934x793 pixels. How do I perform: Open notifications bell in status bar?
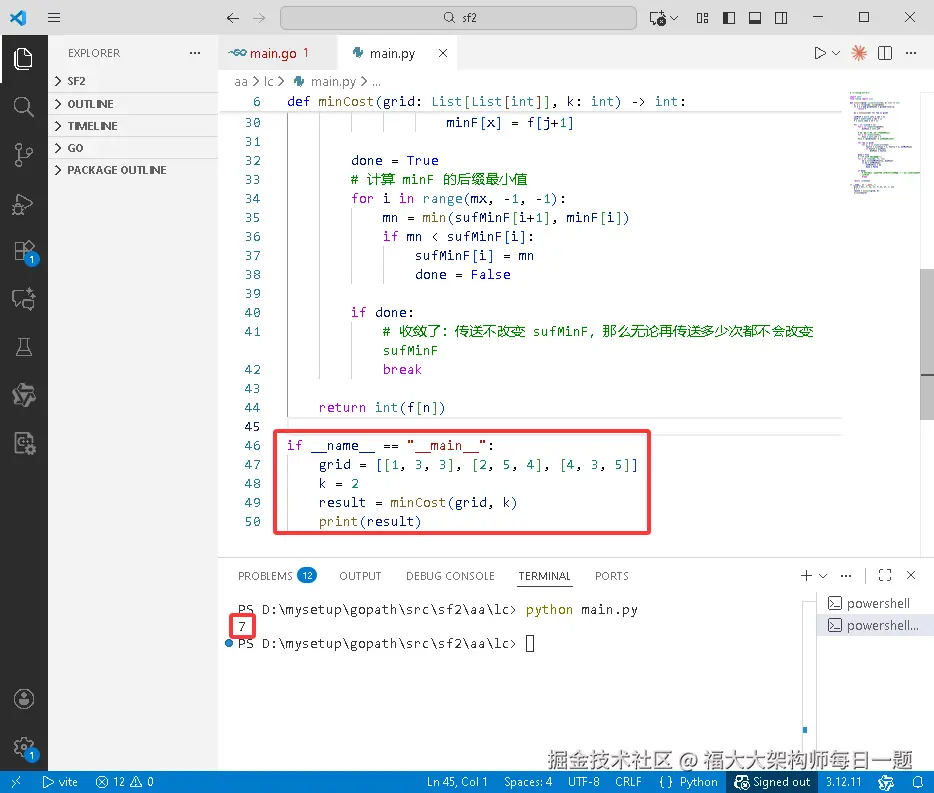click(917, 782)
